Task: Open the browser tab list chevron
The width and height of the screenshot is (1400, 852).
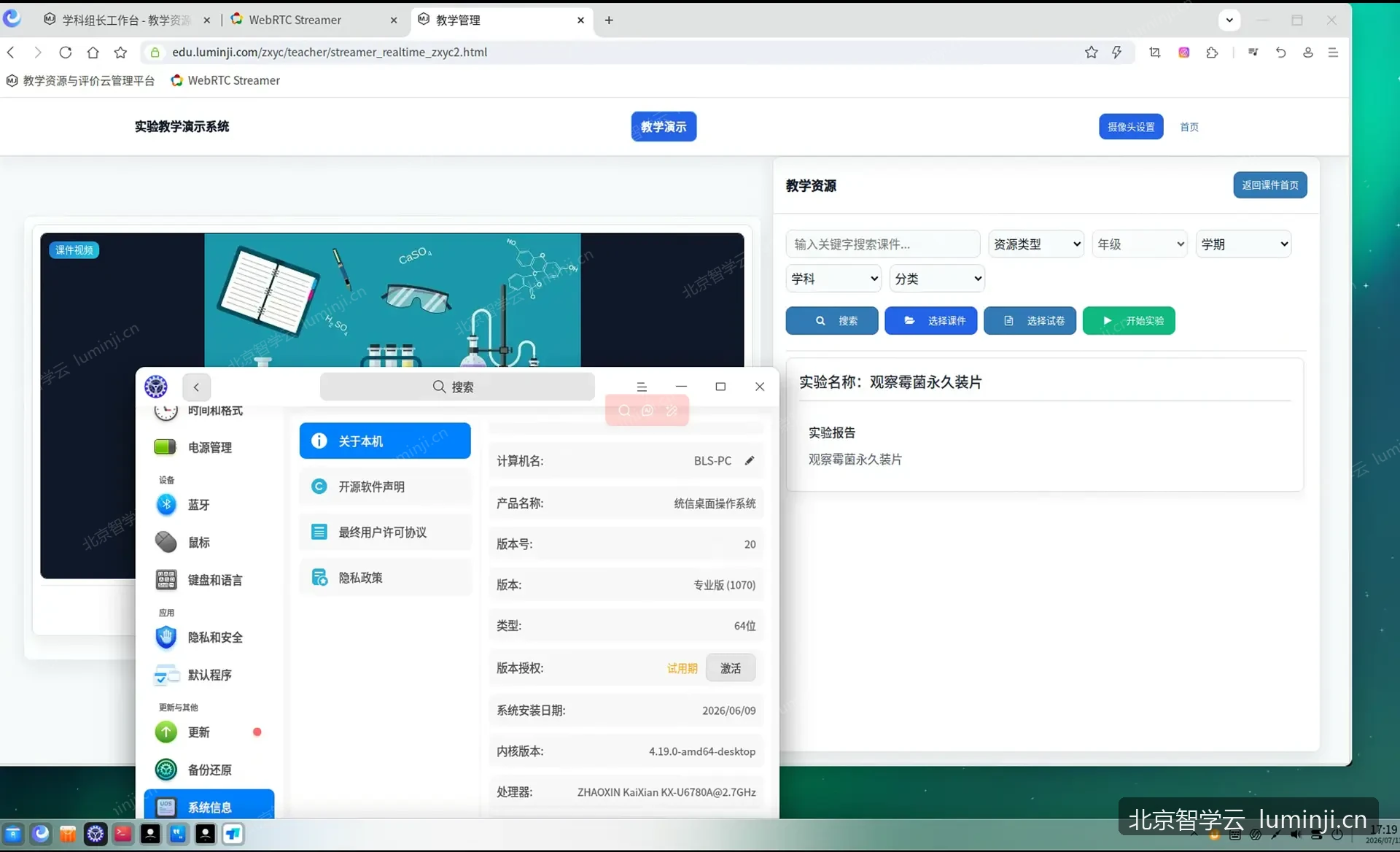Action: click(1229, 20)
